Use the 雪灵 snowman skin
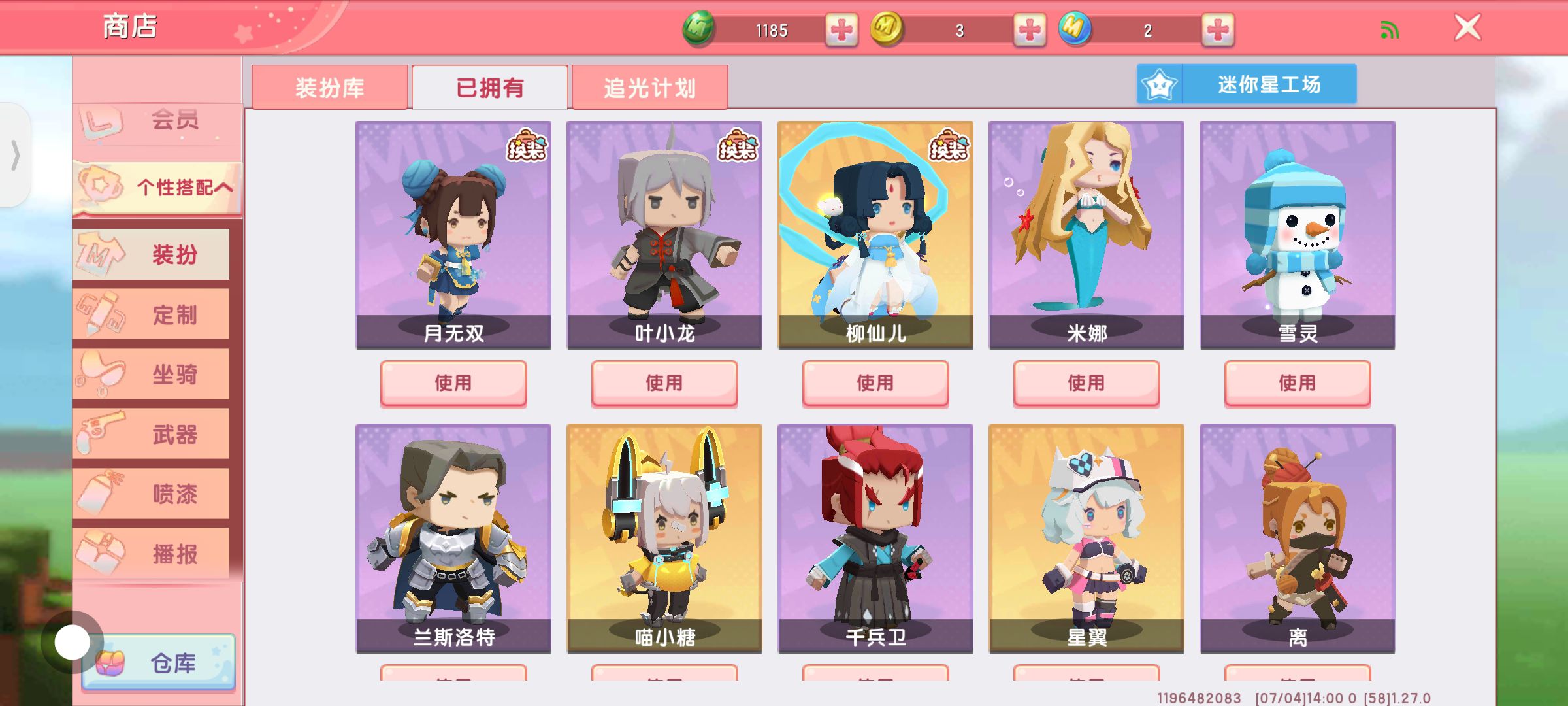Image resolution: width=1568 pixels, height=706 pixels. (x=1298, y=383)
